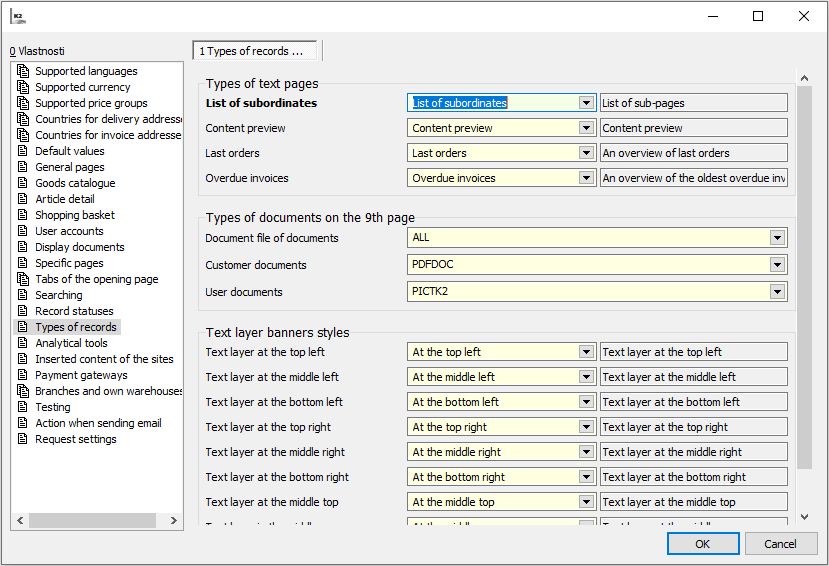Click the Shopping basket page icon
The image size is (829, 566).
(24, 215)
